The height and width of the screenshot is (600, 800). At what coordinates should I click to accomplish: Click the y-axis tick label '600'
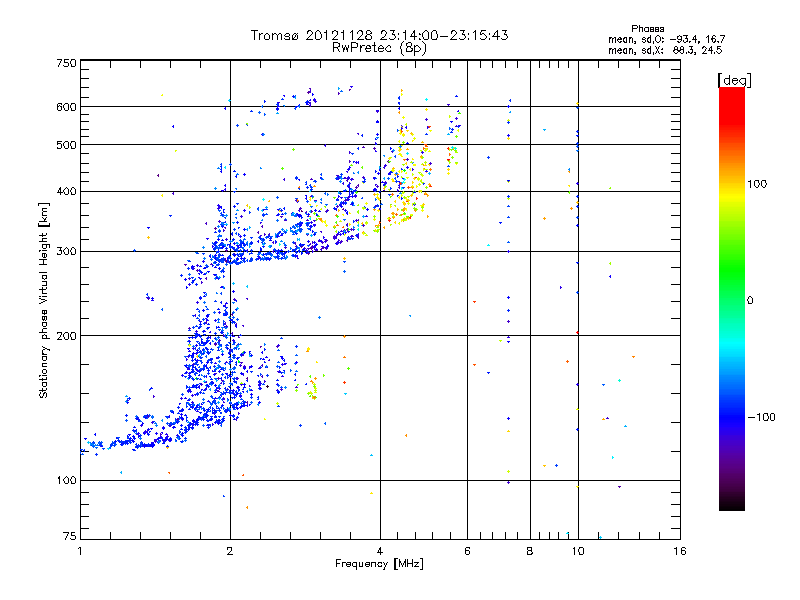pyautogui.click(x=66, y=107)
